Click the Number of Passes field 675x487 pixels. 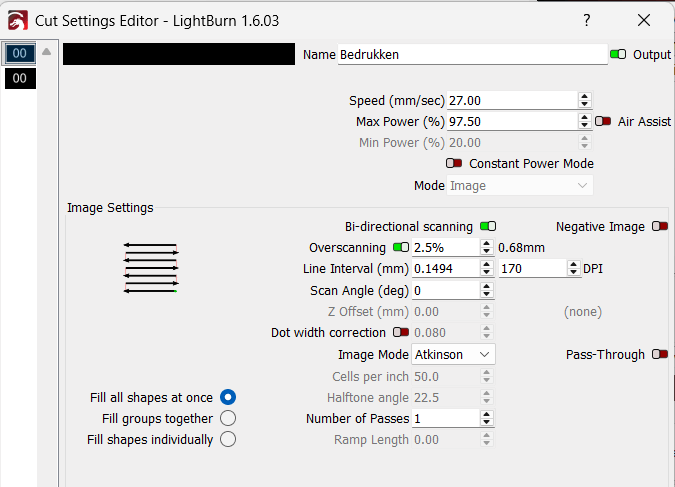click(446, 419)
